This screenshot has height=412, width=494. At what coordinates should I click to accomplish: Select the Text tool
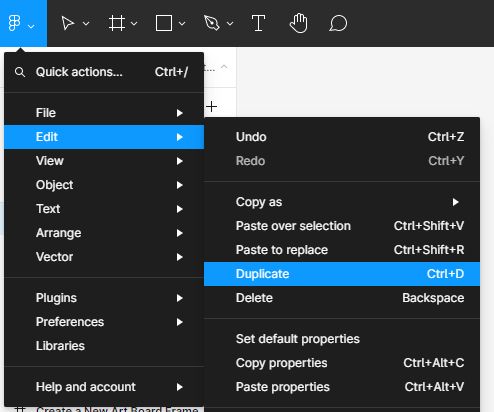pyautogui.click(x=258, y=23)
